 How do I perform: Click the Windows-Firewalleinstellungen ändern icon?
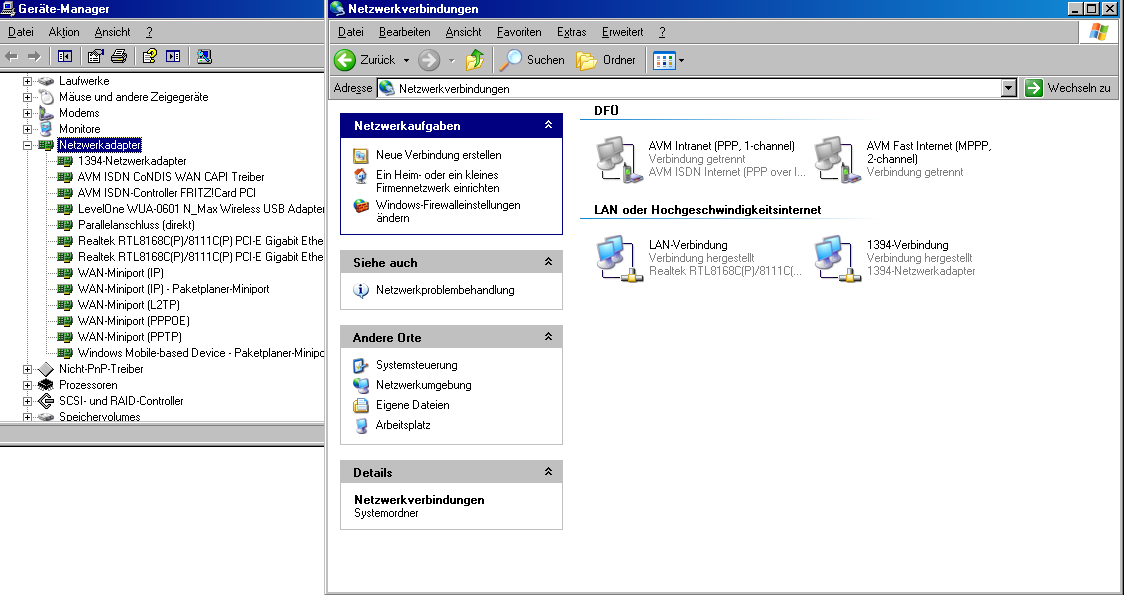click(x=361, y=206)
